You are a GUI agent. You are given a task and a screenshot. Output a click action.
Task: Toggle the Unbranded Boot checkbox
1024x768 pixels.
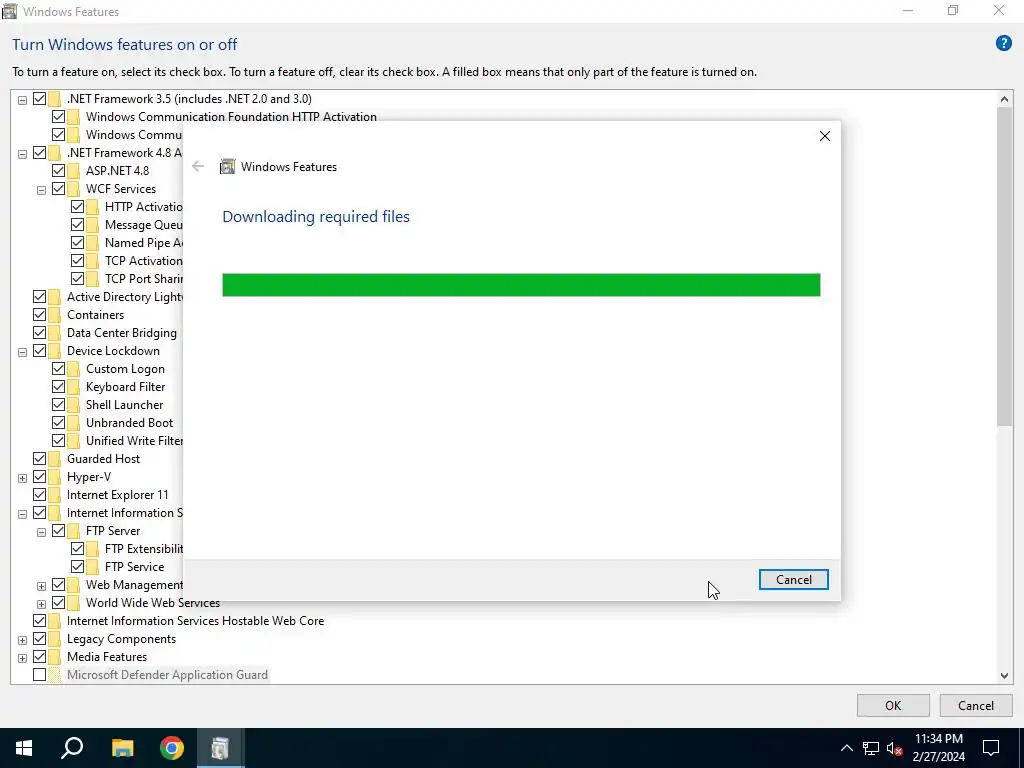pos(58,423)
